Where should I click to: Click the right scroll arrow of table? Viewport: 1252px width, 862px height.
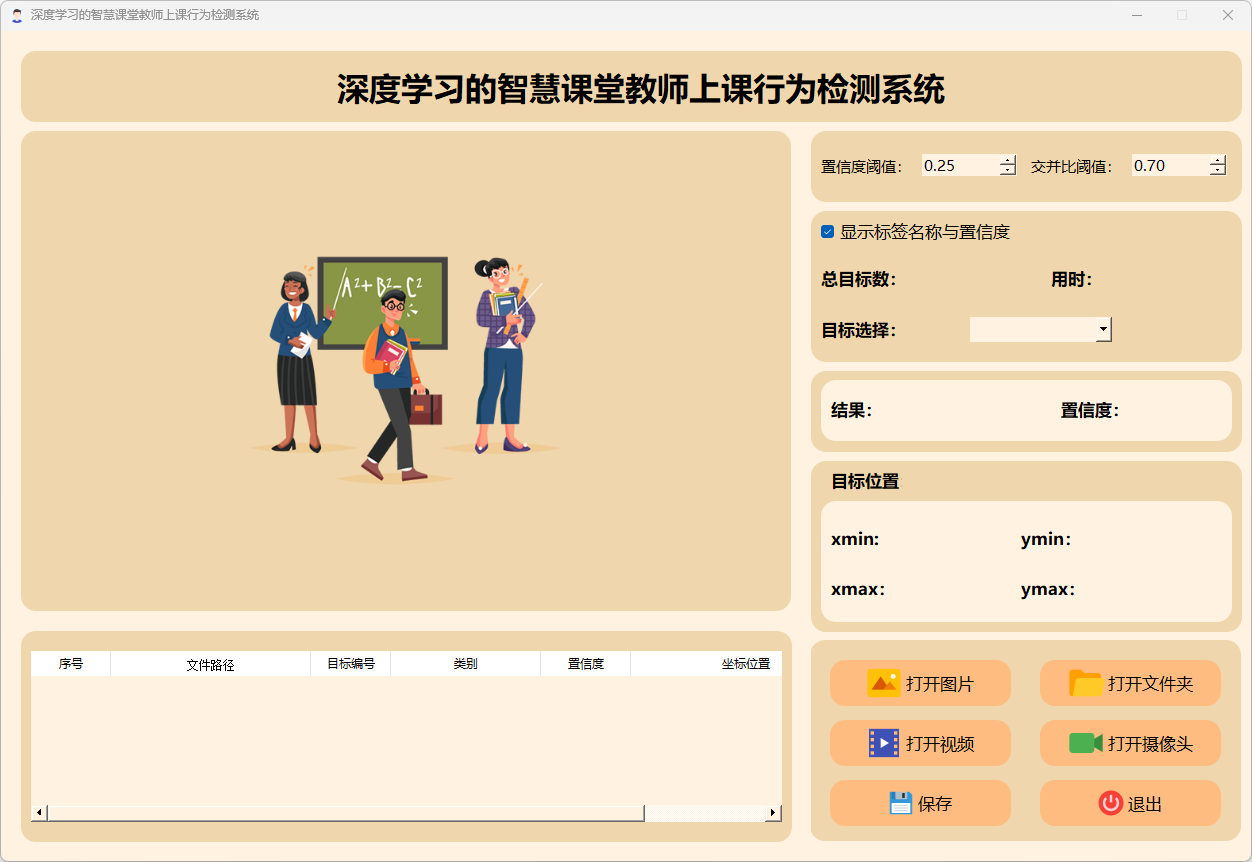(x=773, y=813)
